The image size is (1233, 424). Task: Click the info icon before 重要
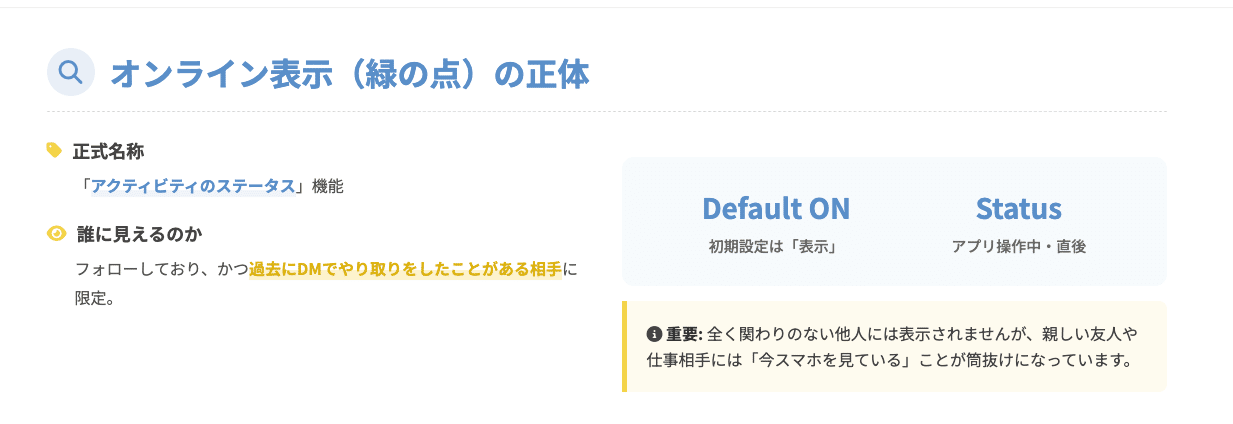(654, 332)
